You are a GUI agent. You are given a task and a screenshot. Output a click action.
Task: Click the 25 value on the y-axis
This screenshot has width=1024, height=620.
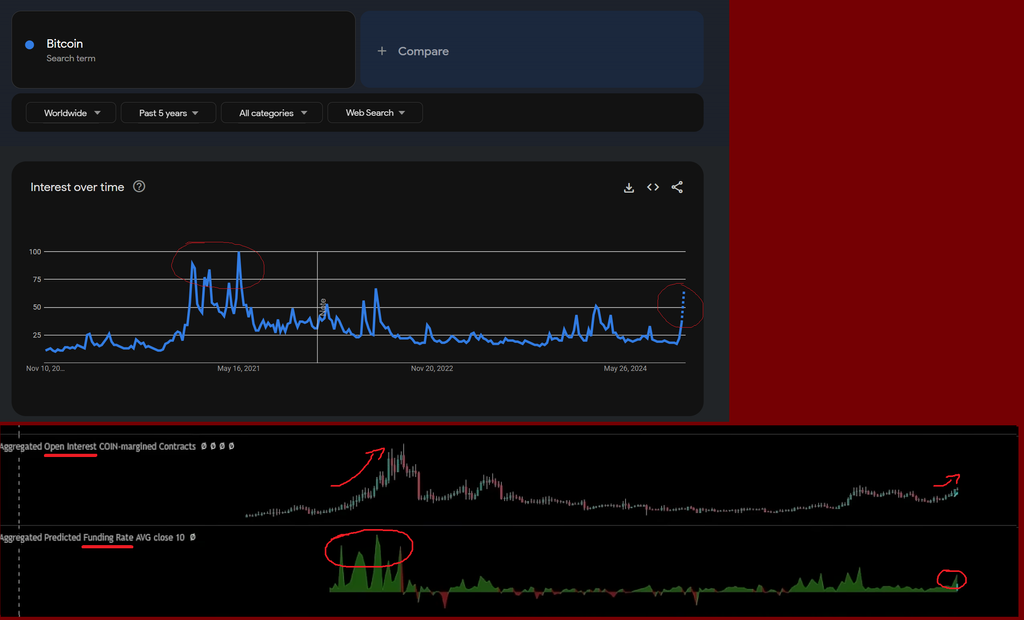pyautogui.click(x=37, y=335)
